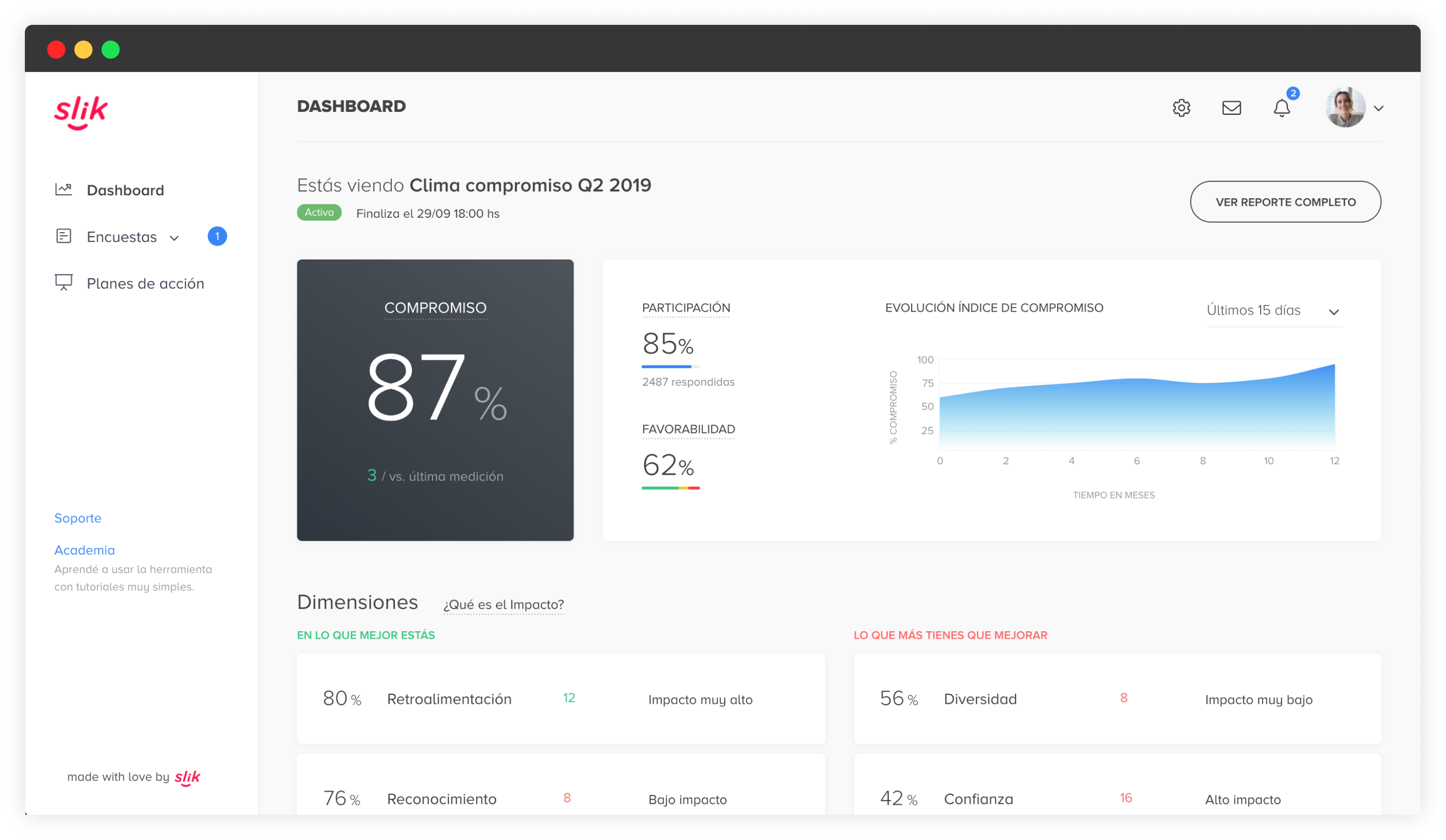Open the Diversidad dimension card

[1117, 699]
